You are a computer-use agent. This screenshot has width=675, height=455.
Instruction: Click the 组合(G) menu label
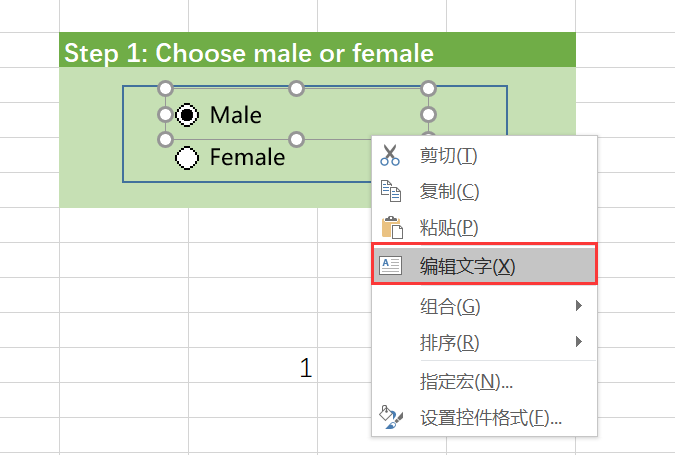point(450,305)
